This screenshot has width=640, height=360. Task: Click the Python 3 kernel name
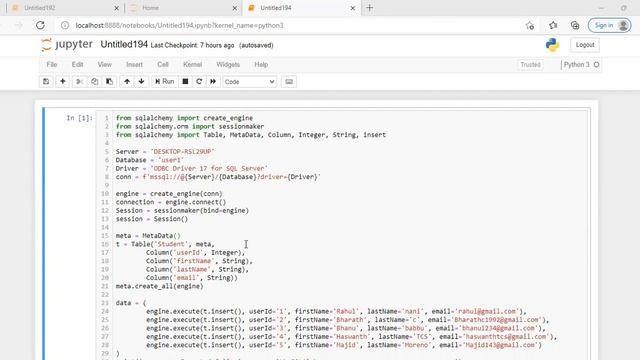(x=576, y=64)
